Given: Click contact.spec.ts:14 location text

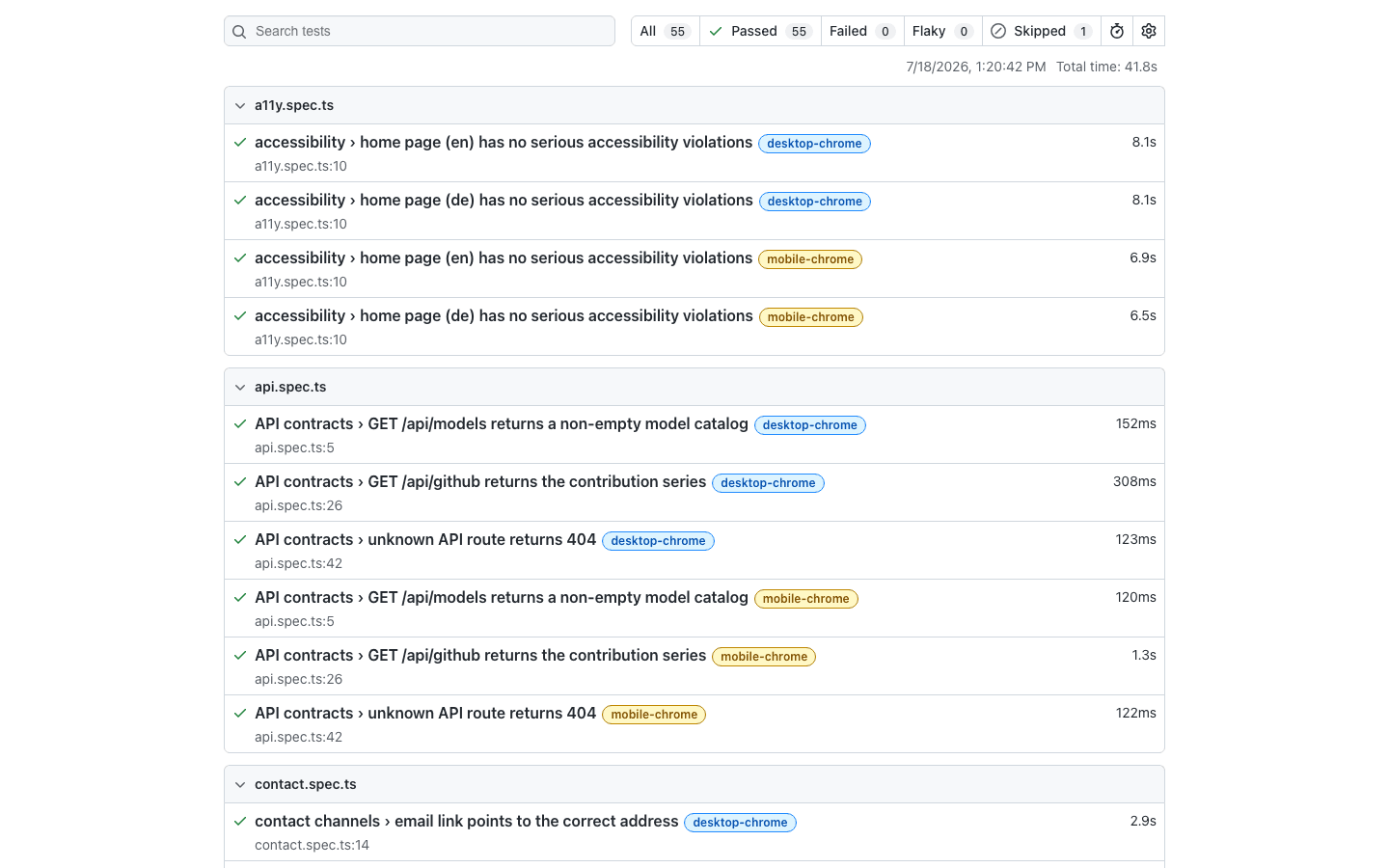Looking at the screenshot, I should (312, 845).
